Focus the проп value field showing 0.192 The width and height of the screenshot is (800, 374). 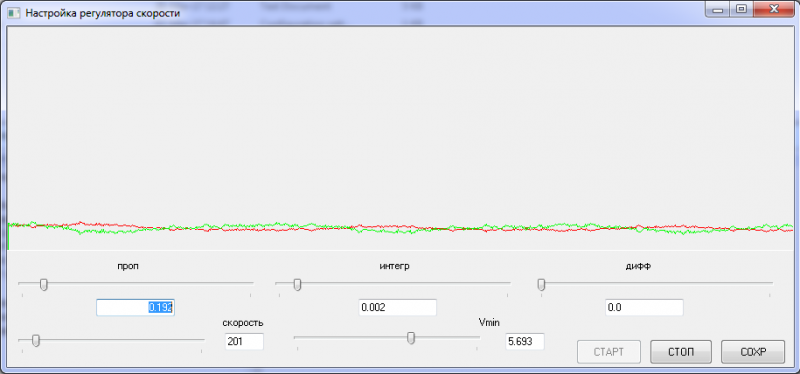[x=136, y=308]
